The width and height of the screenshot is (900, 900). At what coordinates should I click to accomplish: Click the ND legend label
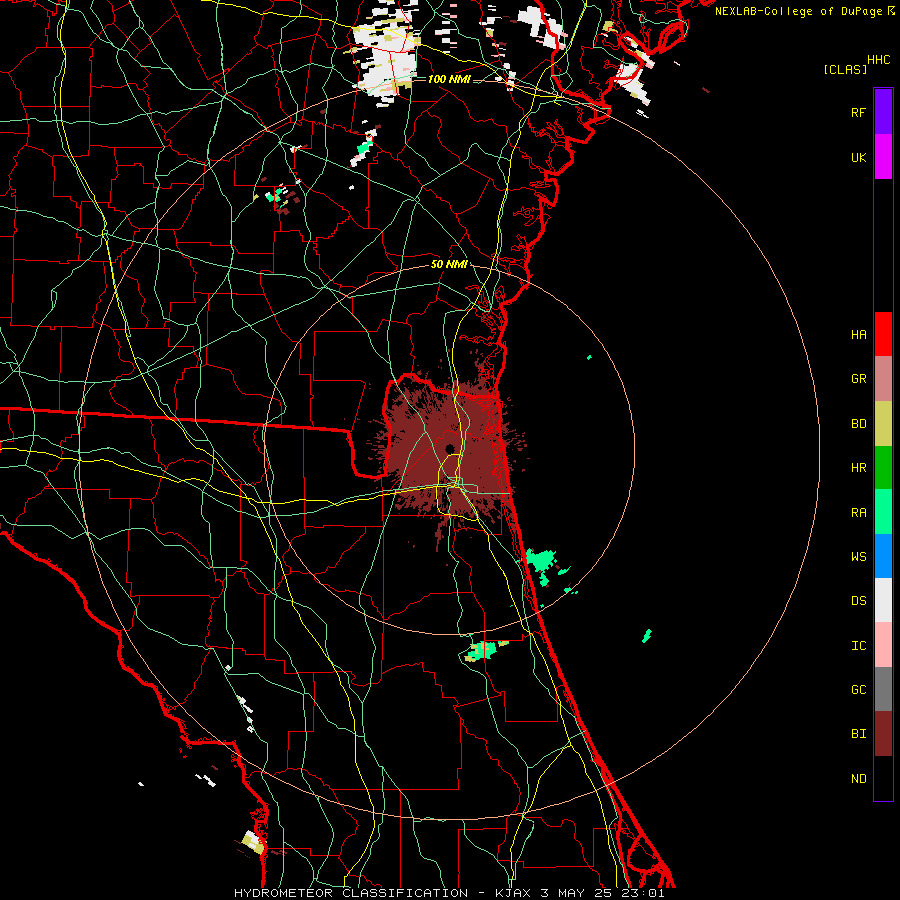pos(858,778)
